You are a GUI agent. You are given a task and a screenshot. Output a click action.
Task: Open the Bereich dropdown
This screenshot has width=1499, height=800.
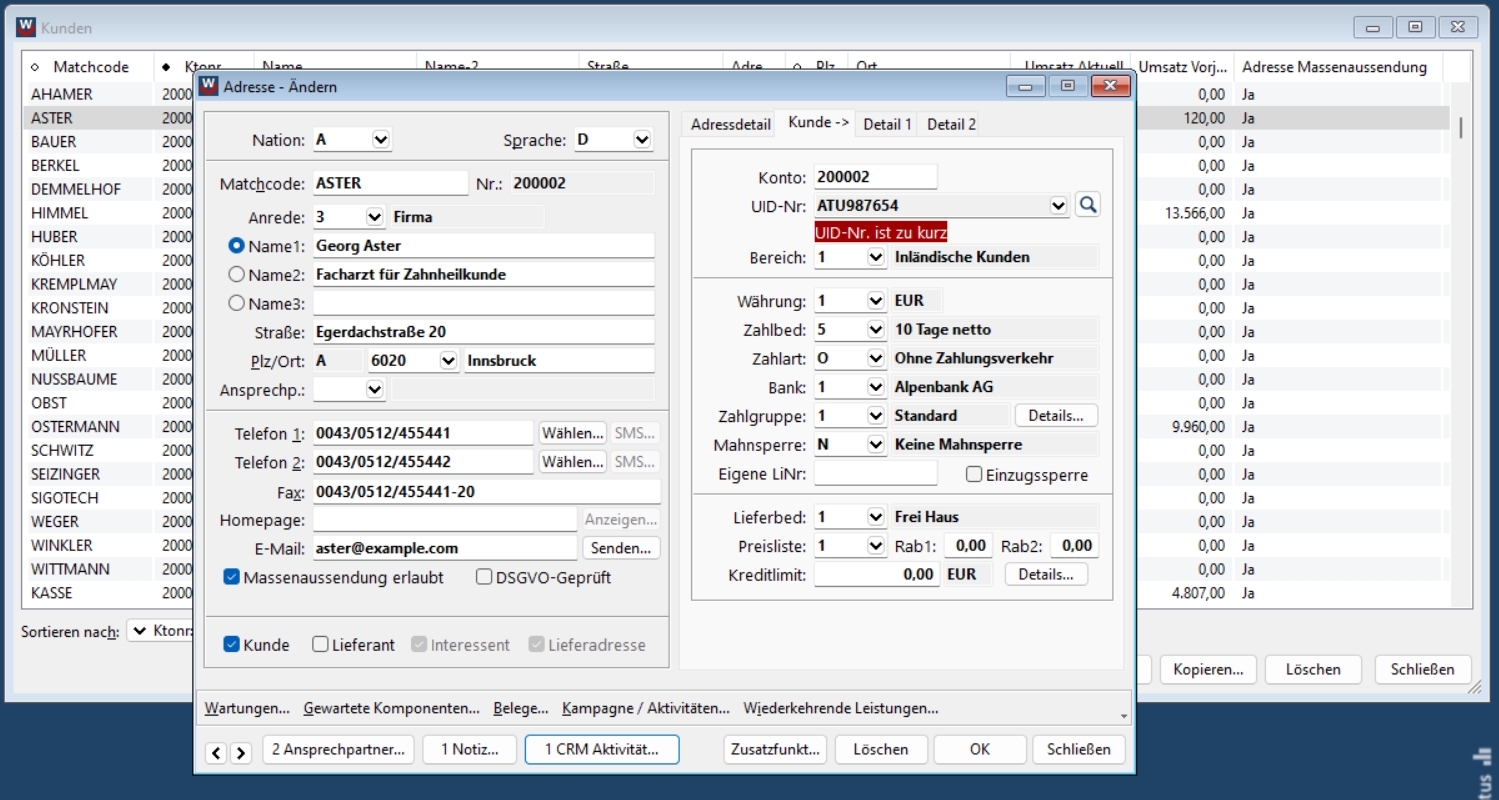coord(876,257)
